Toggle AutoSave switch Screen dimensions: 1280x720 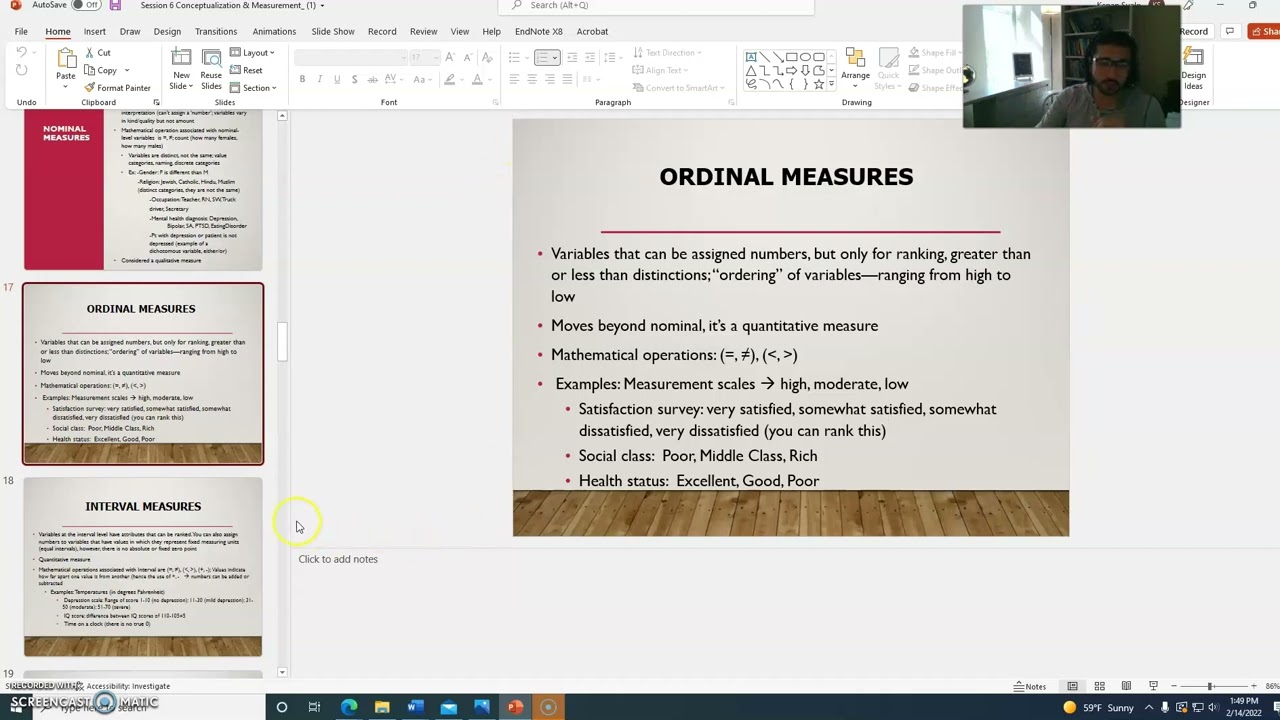(x=88, y=6)
